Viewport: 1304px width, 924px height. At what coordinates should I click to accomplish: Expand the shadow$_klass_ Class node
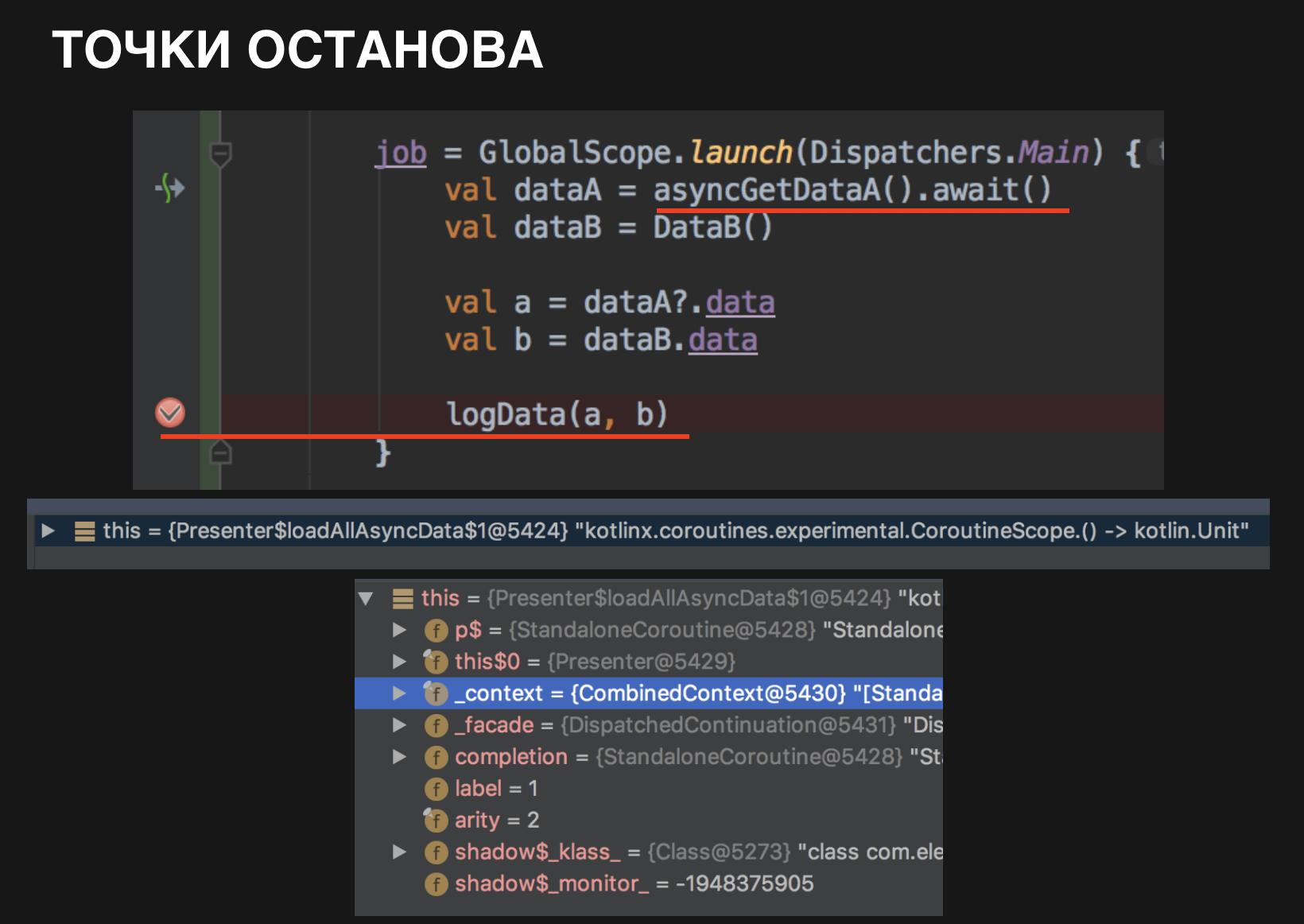(x=399, y=852)
